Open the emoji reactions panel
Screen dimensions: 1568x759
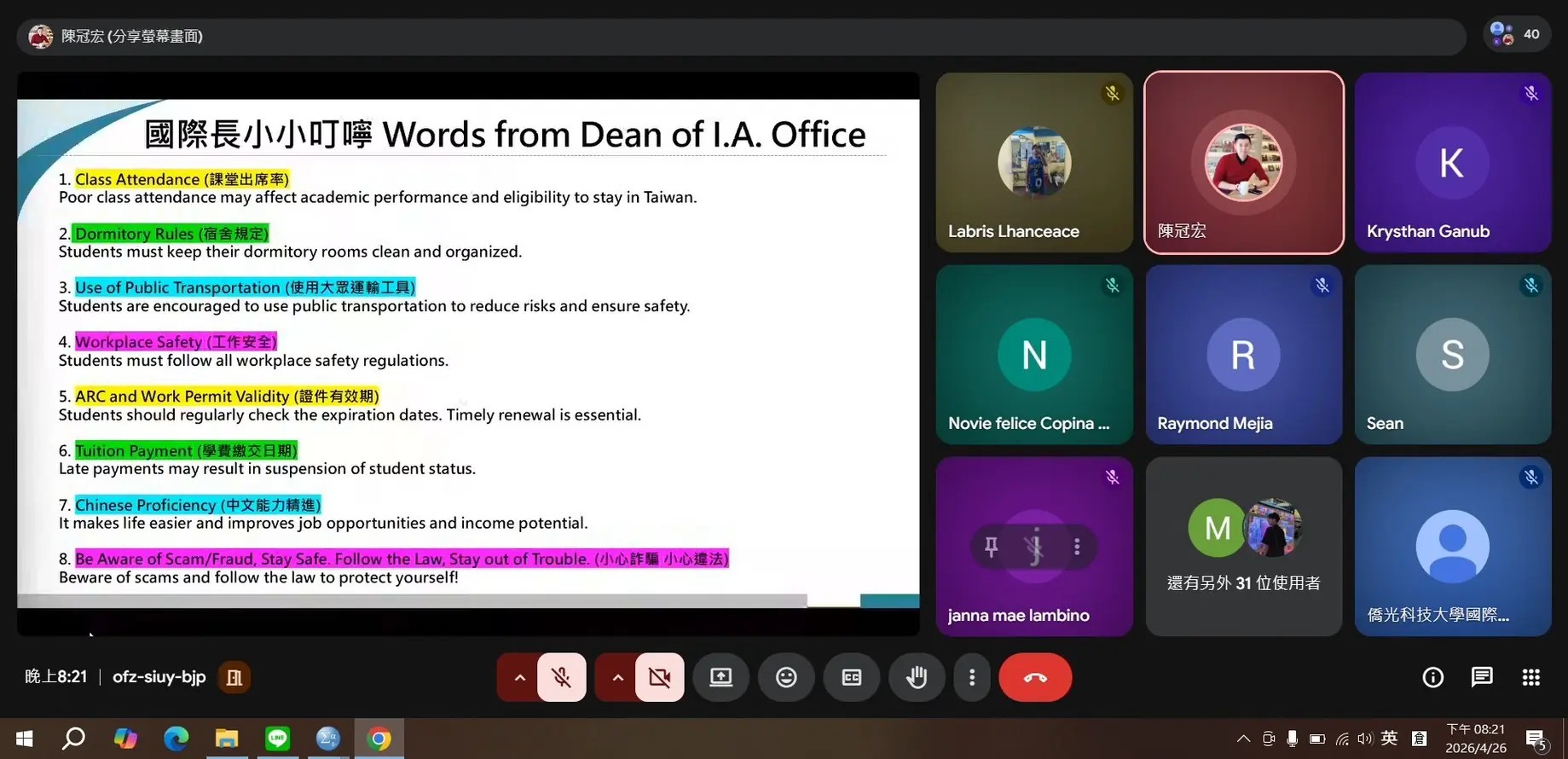(x=786, y=677)
